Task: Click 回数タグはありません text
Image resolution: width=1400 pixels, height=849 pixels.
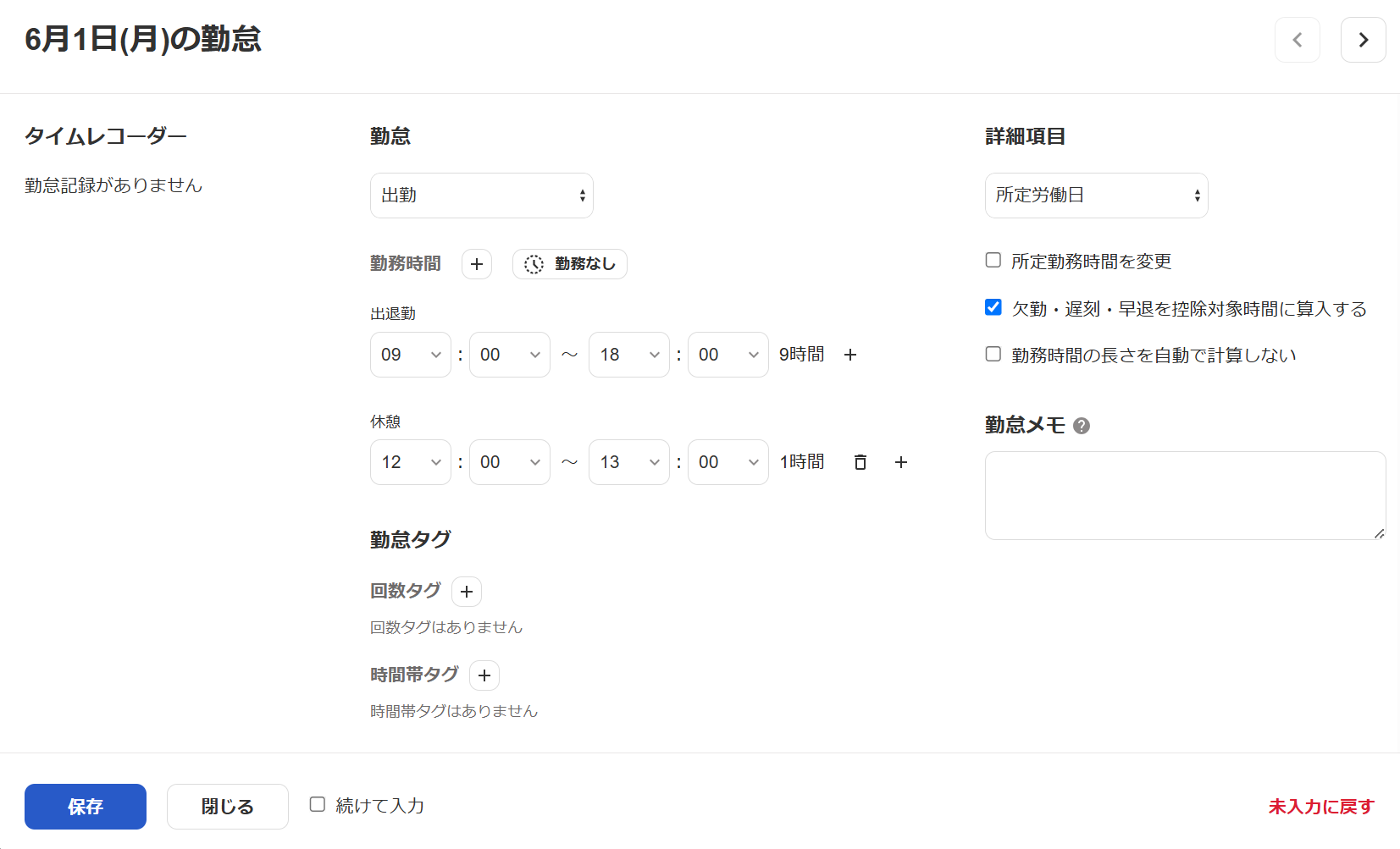Action: 446,627
